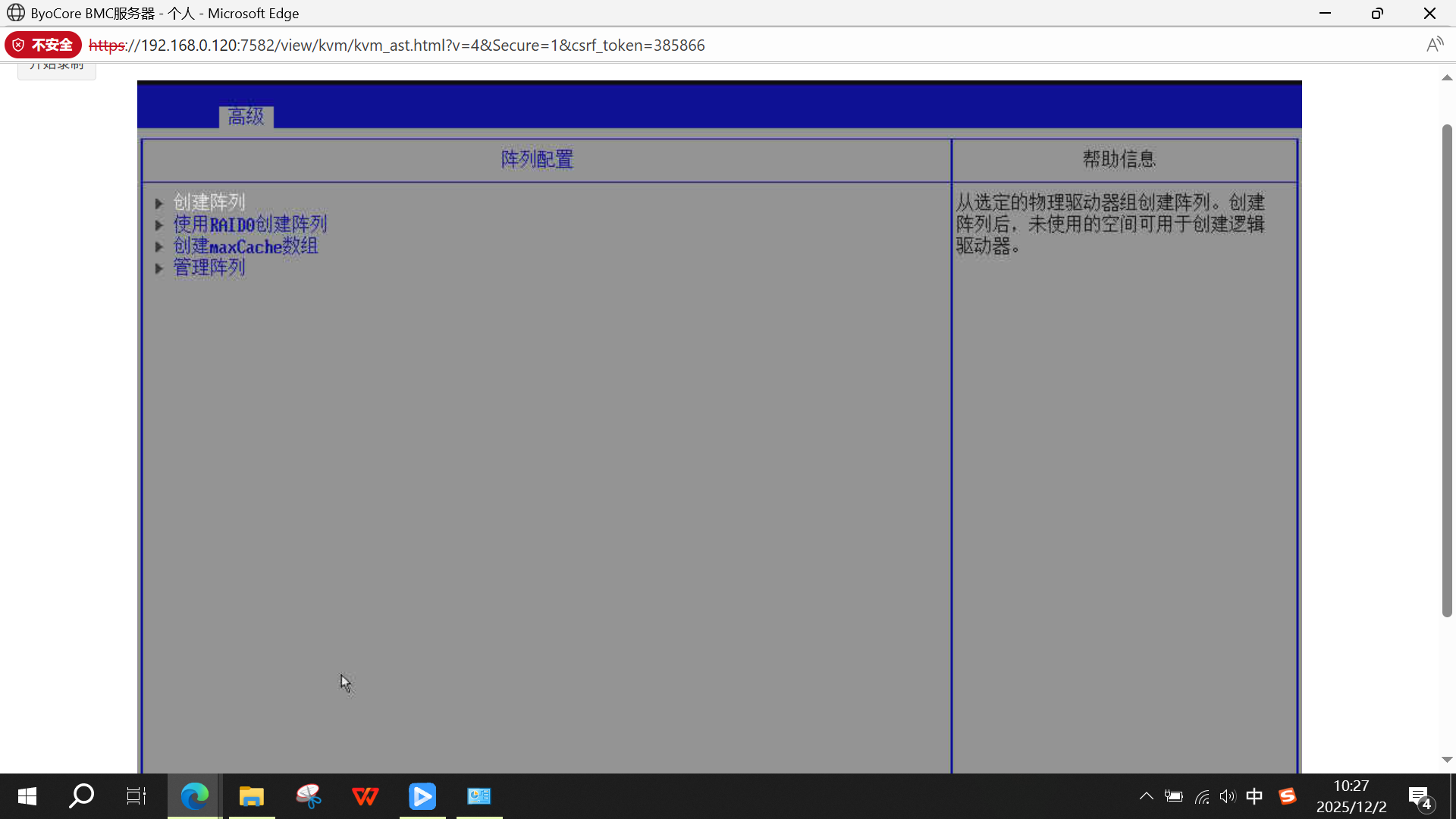Open Task View on taskbar
The height and width of the screenshot is (819, 1456).
tap(136, 796)
